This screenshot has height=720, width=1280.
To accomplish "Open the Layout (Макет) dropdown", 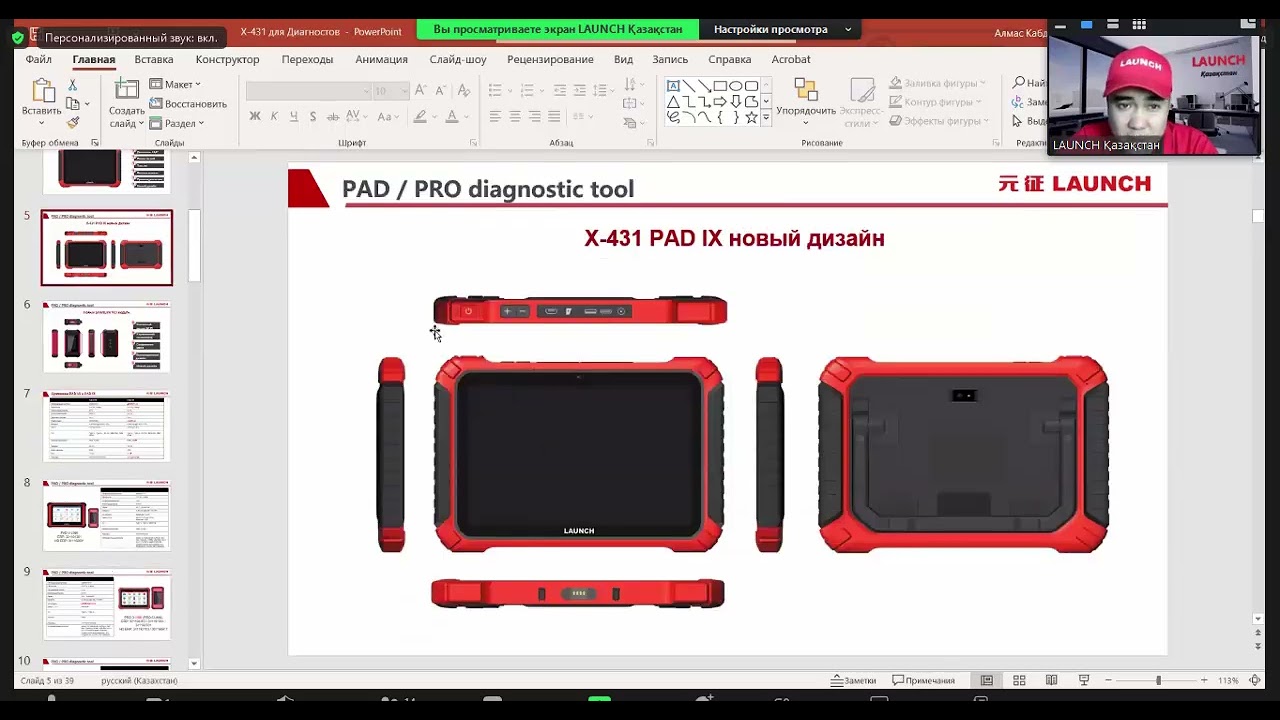I will 175,84.
